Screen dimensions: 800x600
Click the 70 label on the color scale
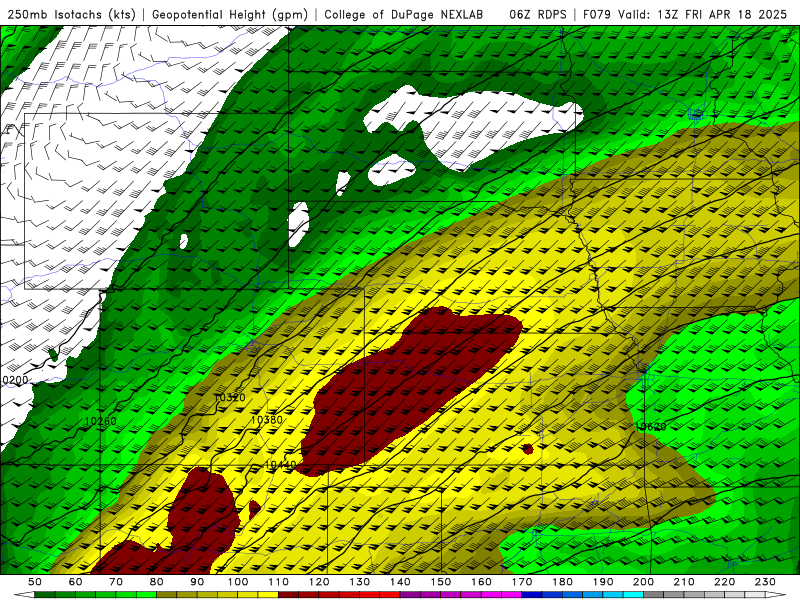[x=116, y=582]
